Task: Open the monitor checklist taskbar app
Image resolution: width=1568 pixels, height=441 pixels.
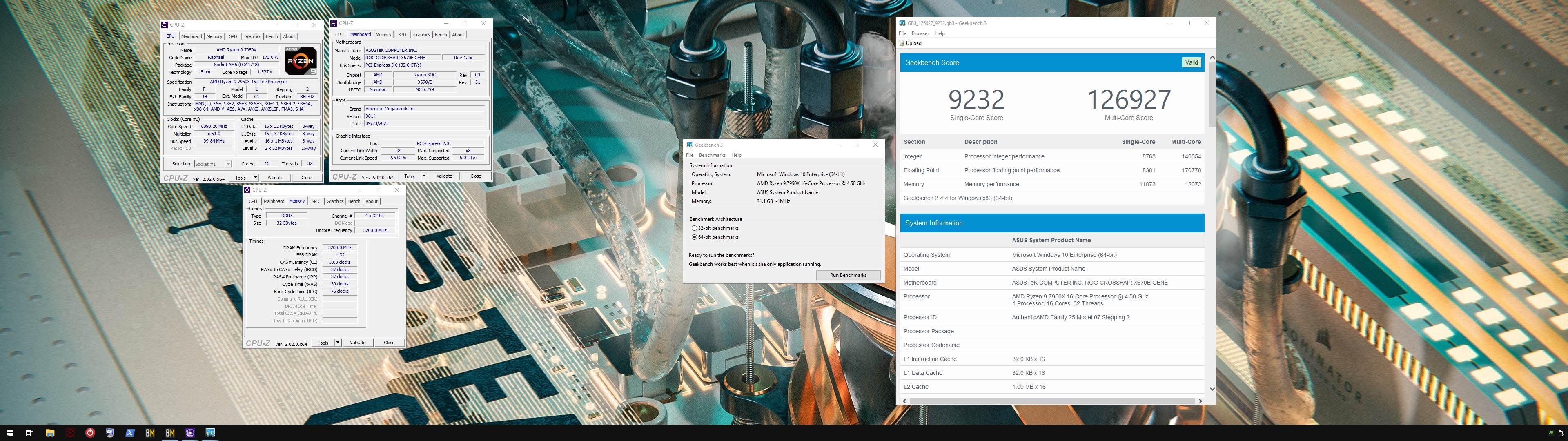Action: tap(110, 433)
